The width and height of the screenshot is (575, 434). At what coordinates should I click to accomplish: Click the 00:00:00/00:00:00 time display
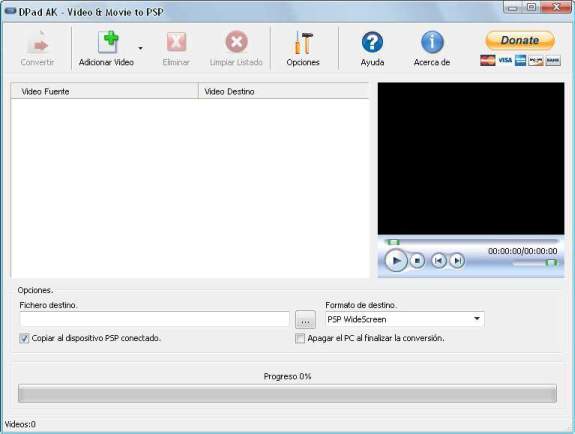tap(523, 251)
